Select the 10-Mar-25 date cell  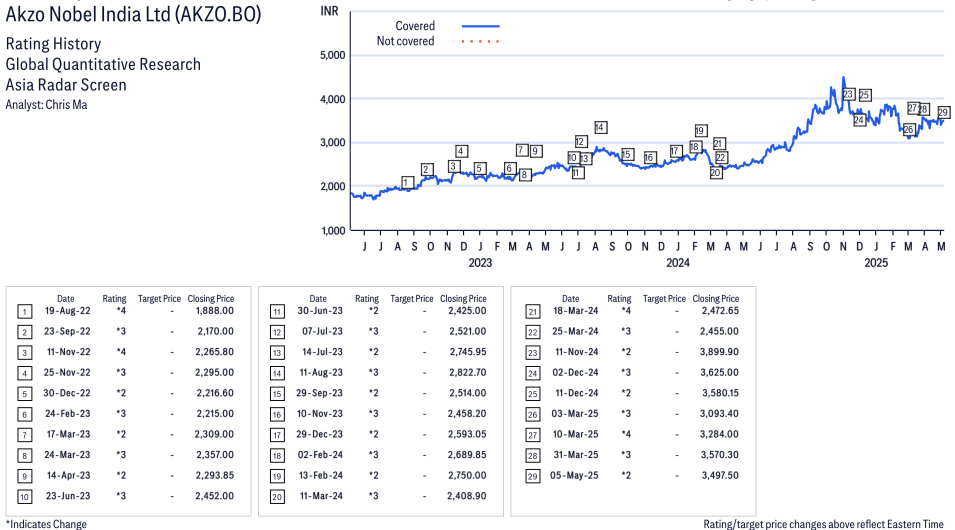click(576, 434)
